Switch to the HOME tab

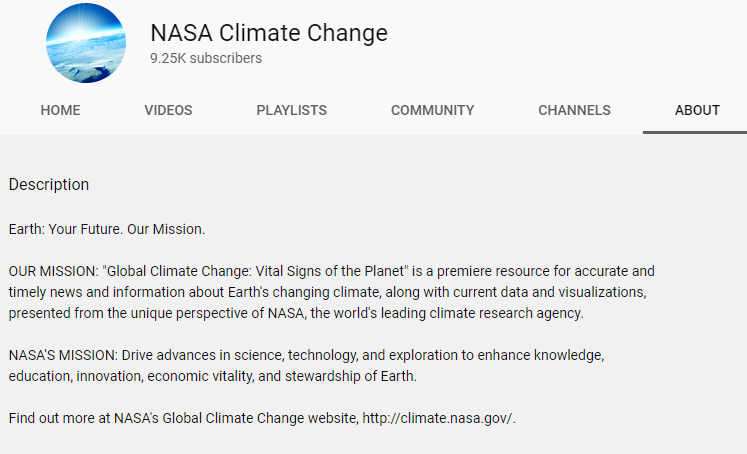click(x=60, y=110)
